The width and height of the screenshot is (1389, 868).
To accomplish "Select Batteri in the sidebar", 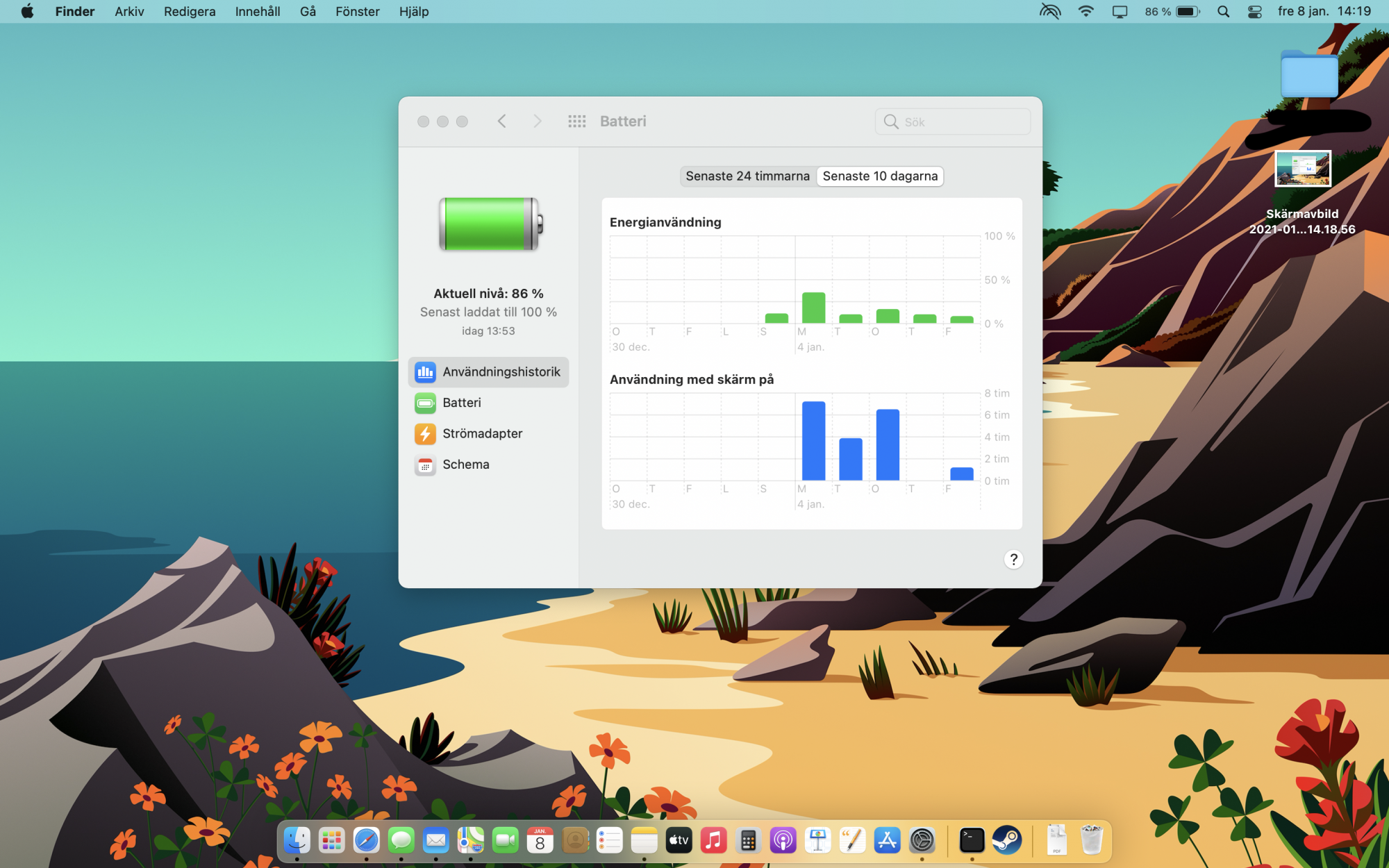I will [x=461, y=403].
